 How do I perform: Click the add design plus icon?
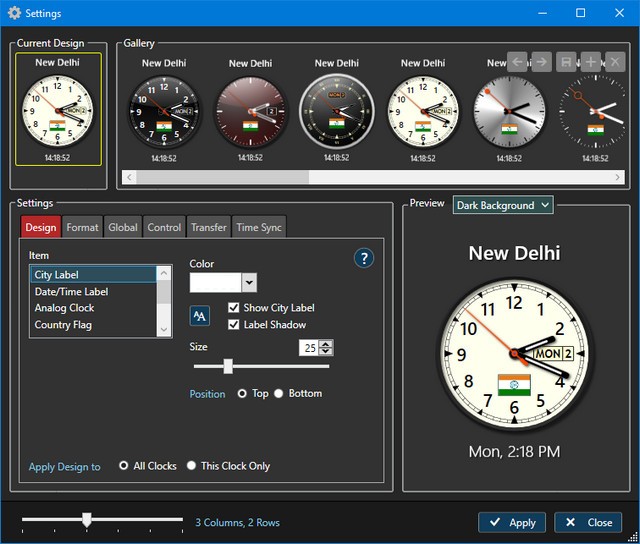click(591, 62)
